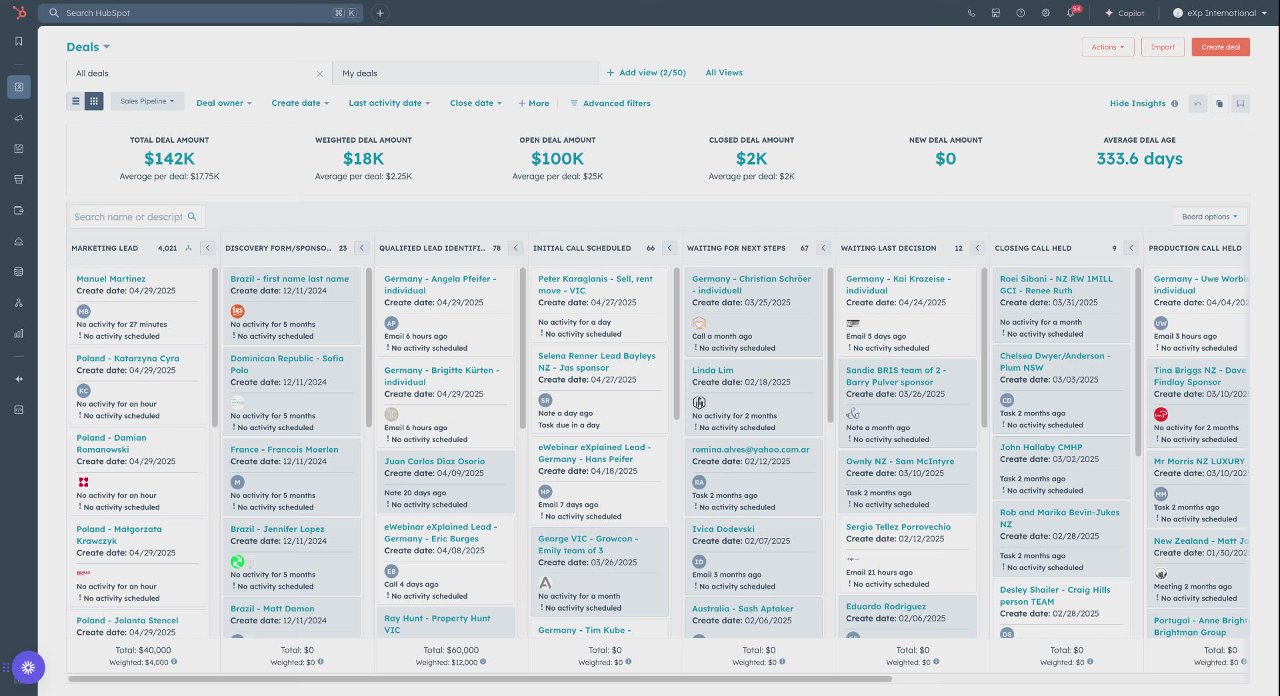
Task: Open the Create date filter
Action: pos(300,103)
